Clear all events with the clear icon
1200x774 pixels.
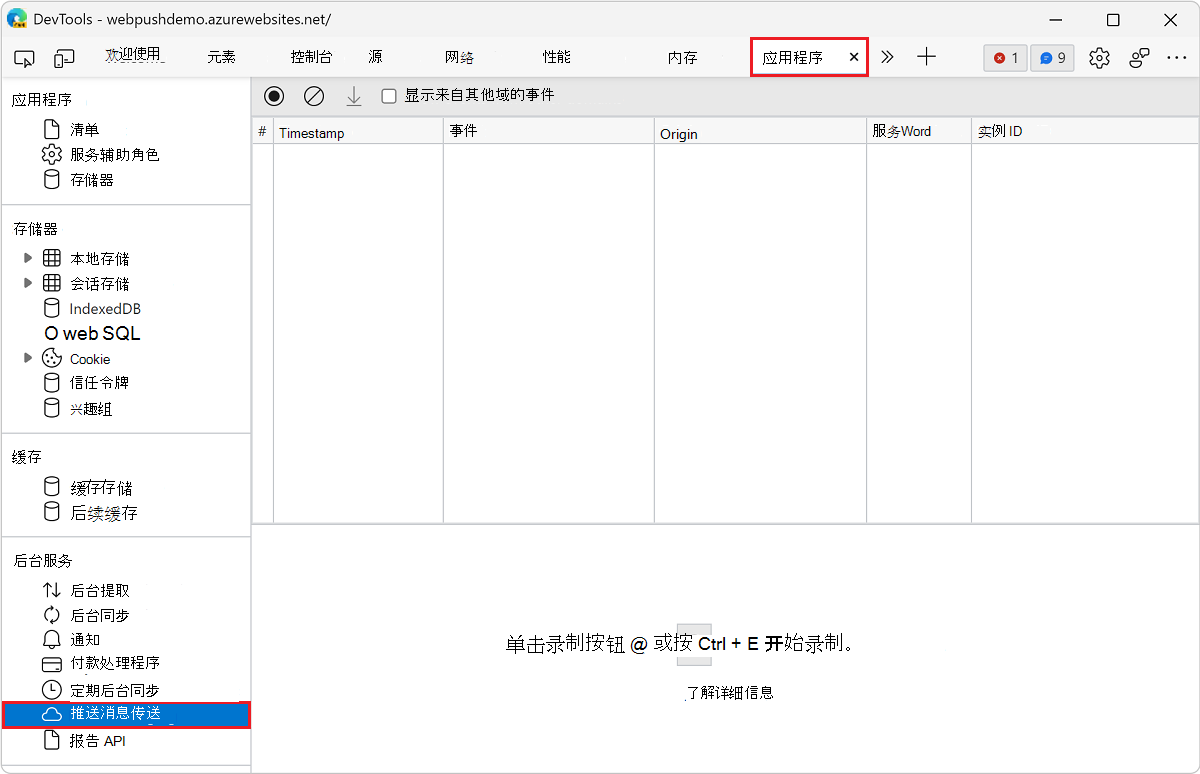pos(313,96)
